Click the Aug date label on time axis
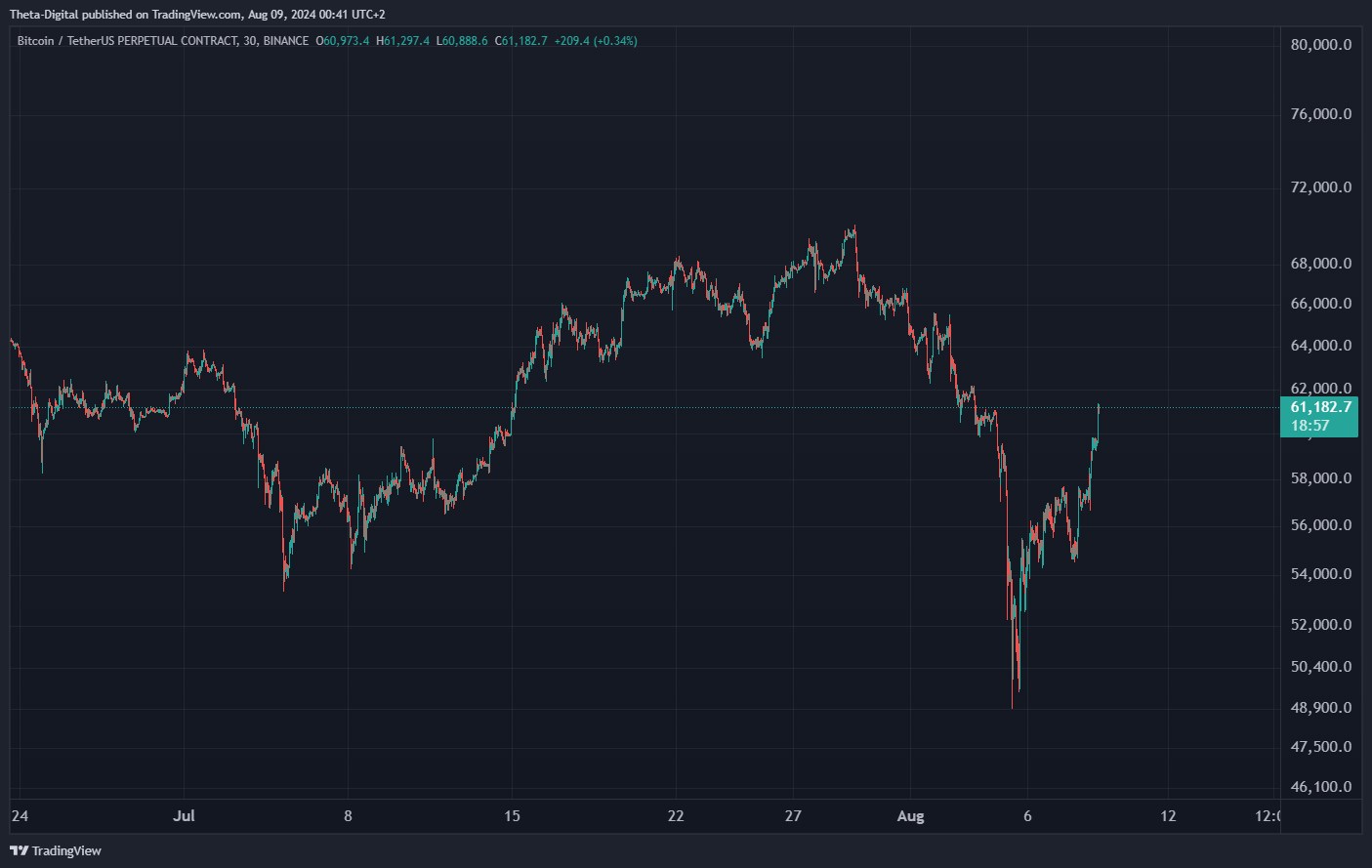The image size is (1372, 868). pyautogui.click(x=910, y=816)
